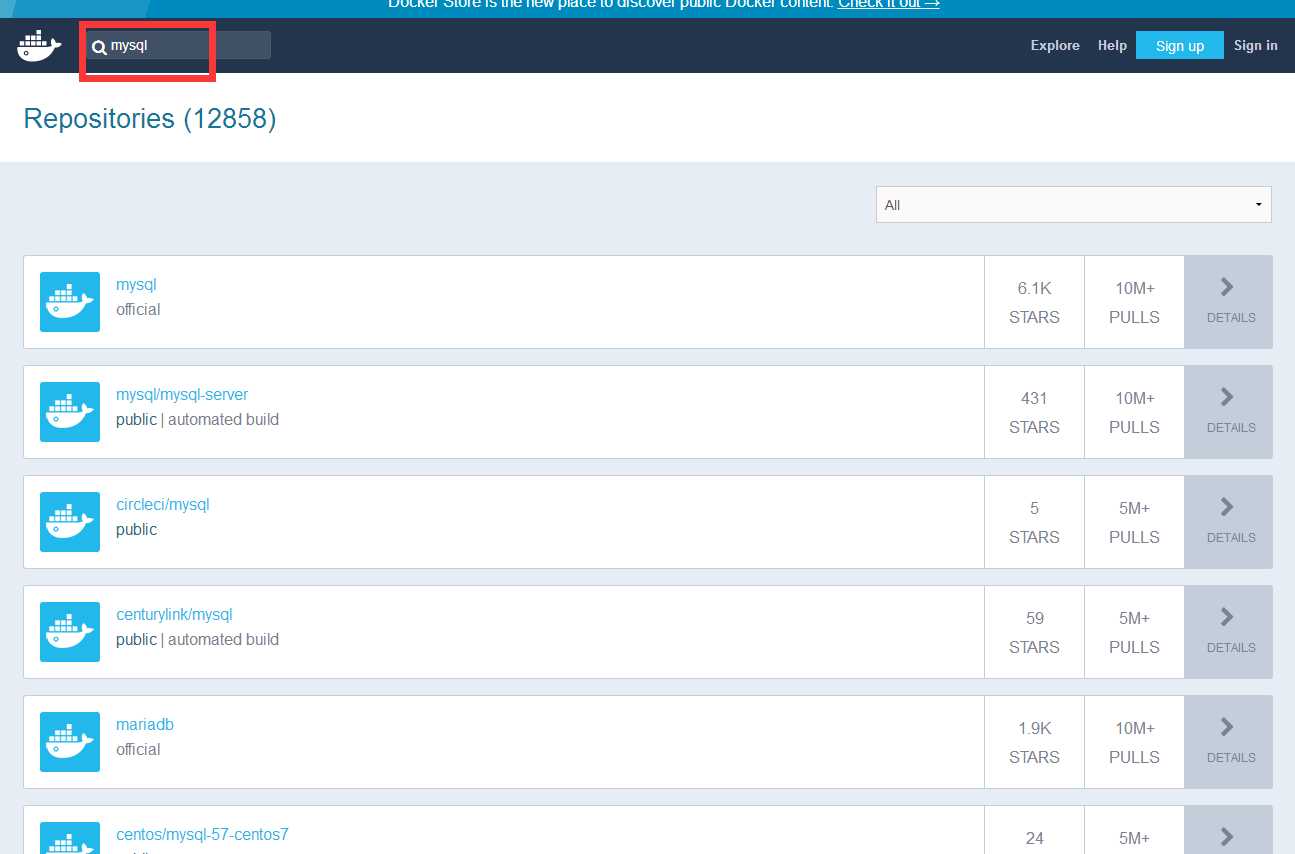Open the centos/mysql-57-centos7 repository link
Viewport: 1295px width, 854px height.
202,835
